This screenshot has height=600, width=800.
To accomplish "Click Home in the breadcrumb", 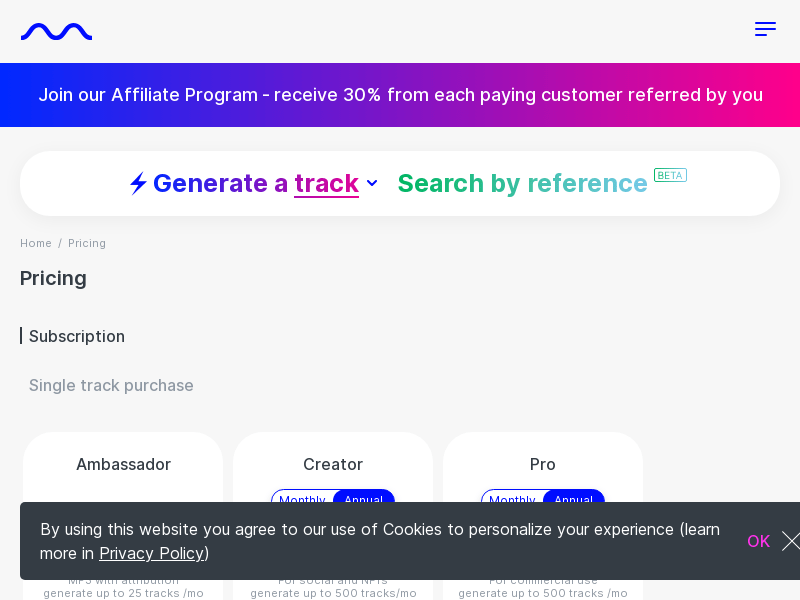I will click(x=36, y=243).
